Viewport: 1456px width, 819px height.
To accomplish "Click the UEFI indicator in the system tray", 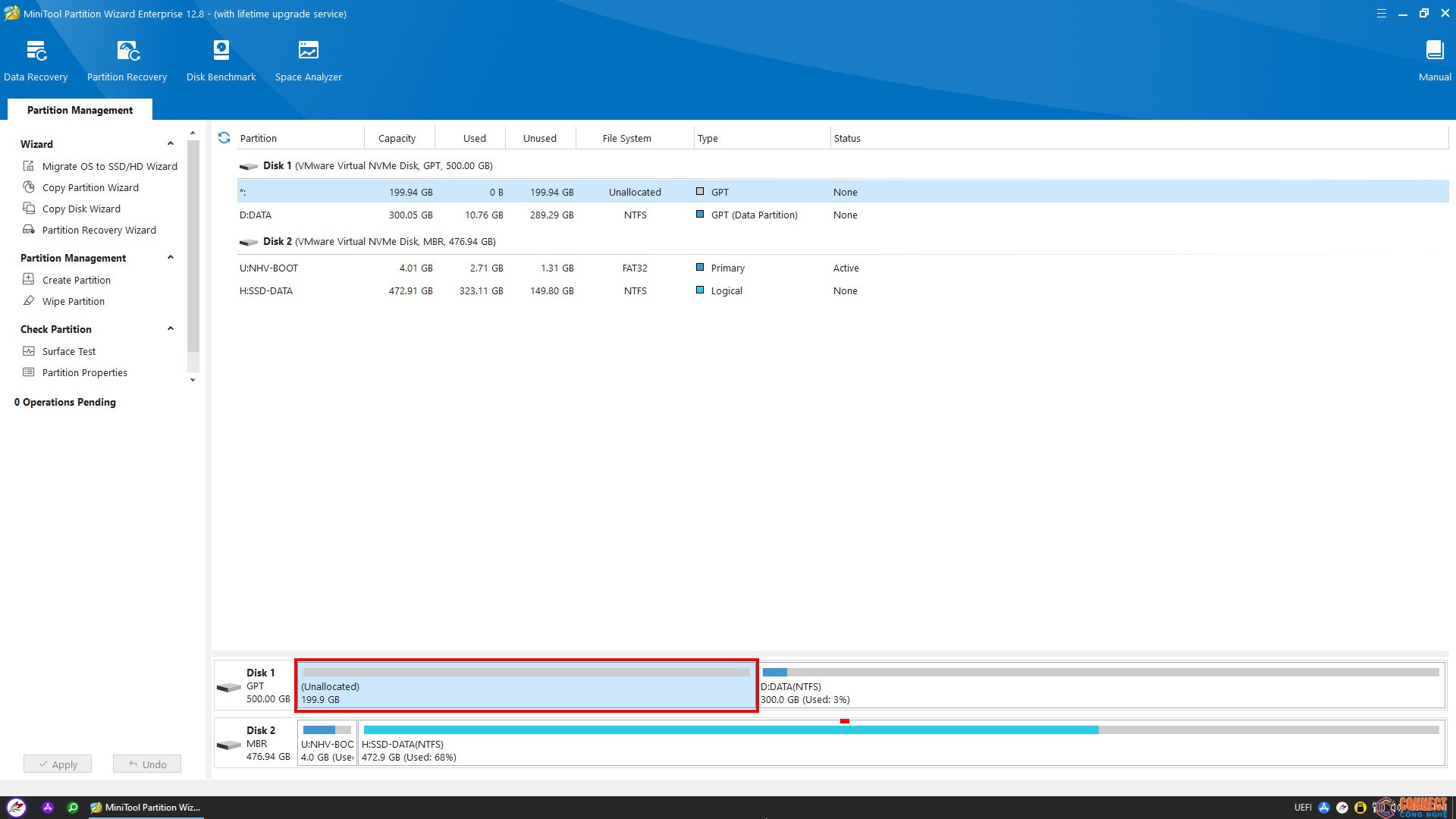I will pyautogui.click(x=1303, y=808).
